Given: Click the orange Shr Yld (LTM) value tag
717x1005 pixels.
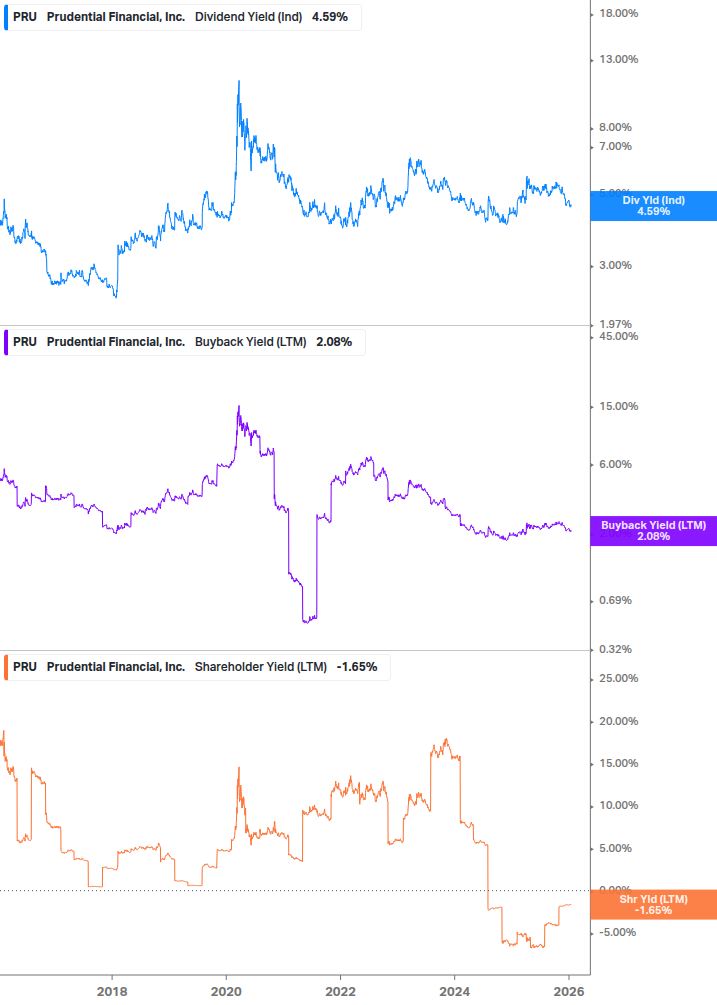Looking at the screenshot, I should [653, 905].
